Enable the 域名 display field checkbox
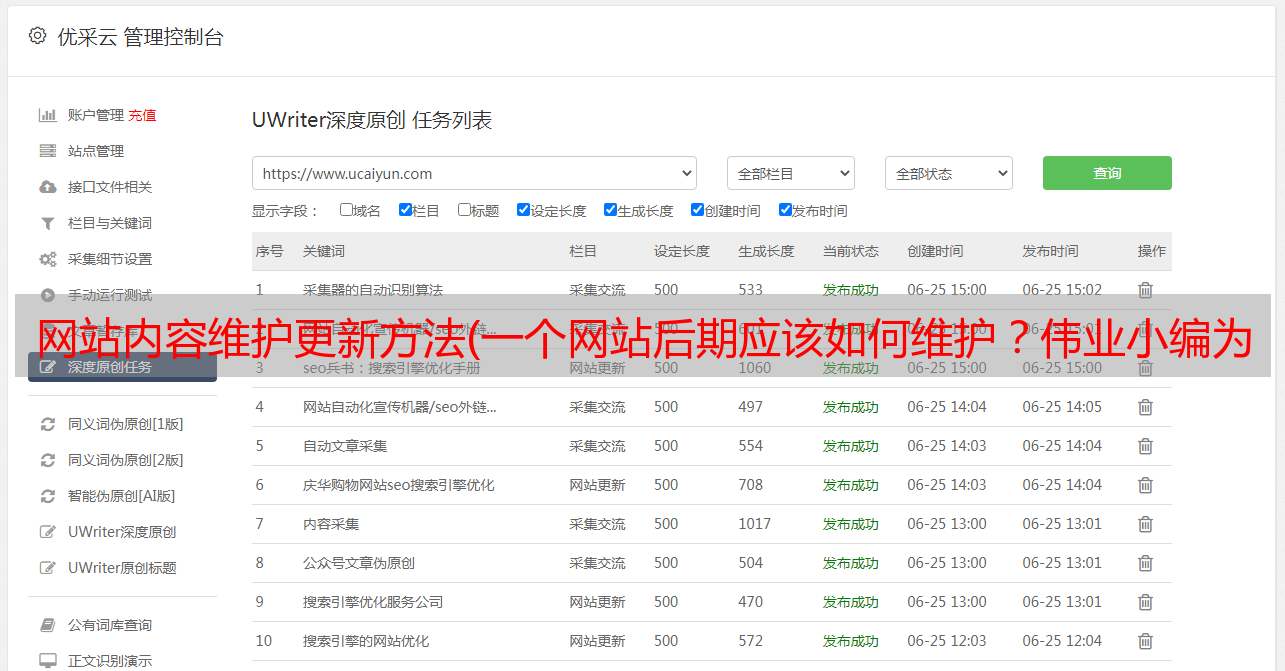This screenshot has height=671, width=1285. 346,210
